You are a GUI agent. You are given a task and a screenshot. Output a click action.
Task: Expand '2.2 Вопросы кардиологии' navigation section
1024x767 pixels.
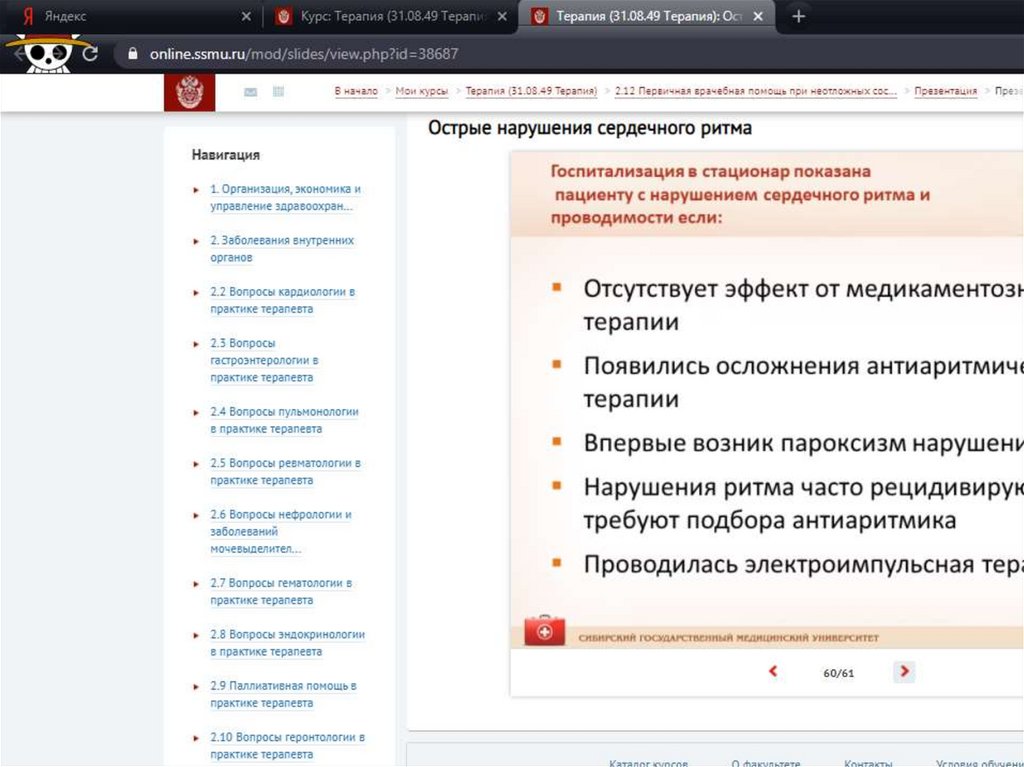[282, 300]
